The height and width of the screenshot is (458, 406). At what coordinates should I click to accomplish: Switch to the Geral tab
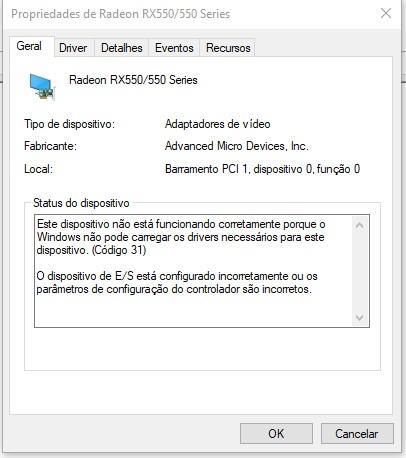tap(29, 46)
